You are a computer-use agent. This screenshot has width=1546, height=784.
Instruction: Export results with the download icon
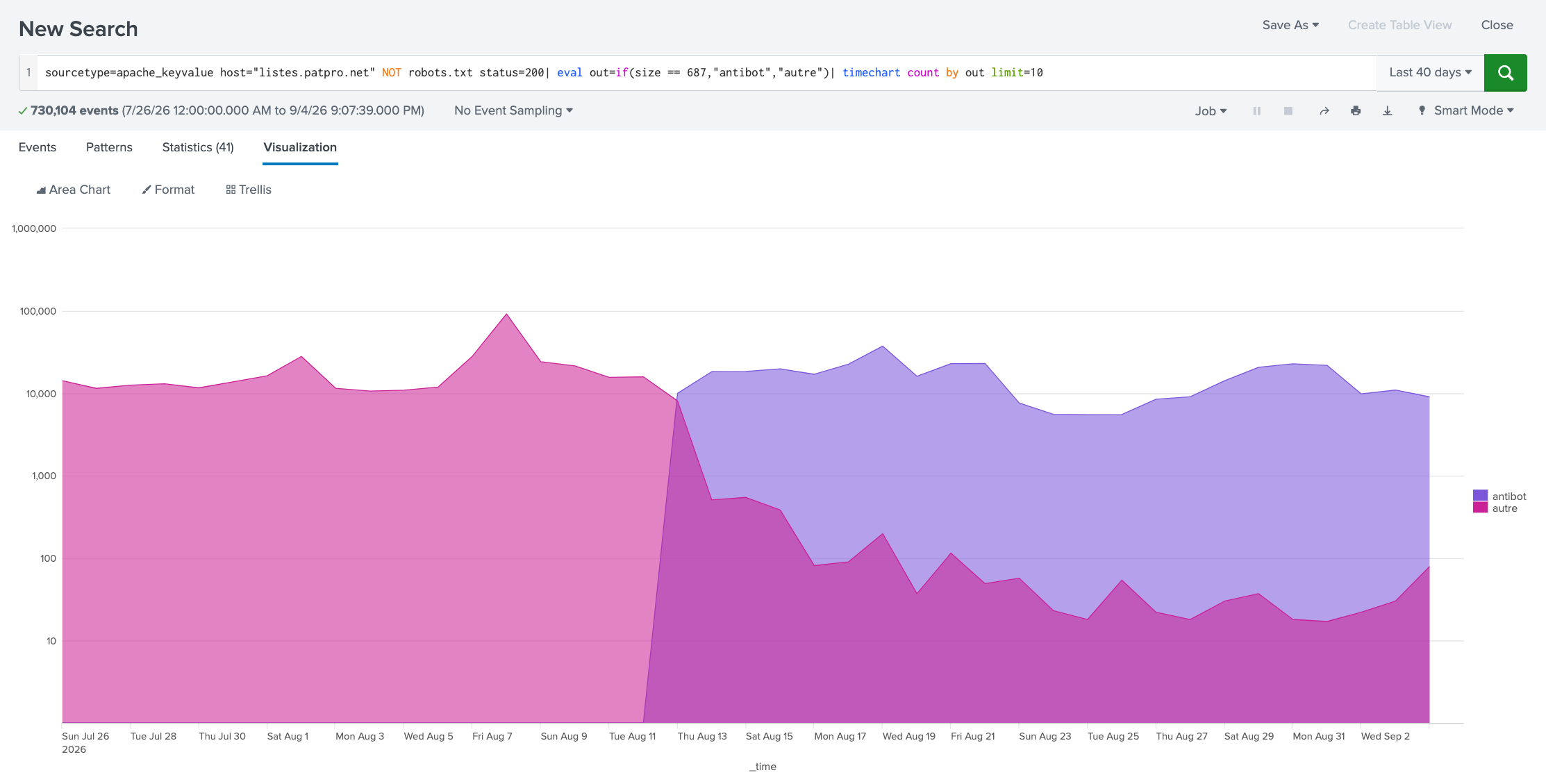1387,111
